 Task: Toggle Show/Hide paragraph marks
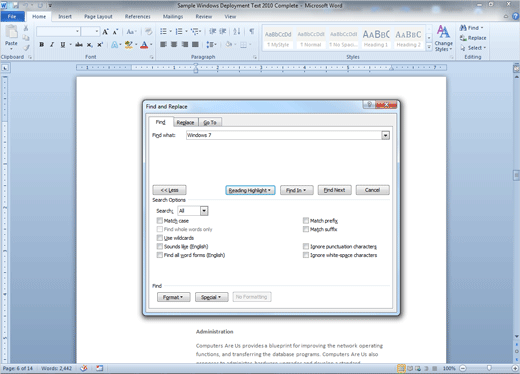[252, 32]
